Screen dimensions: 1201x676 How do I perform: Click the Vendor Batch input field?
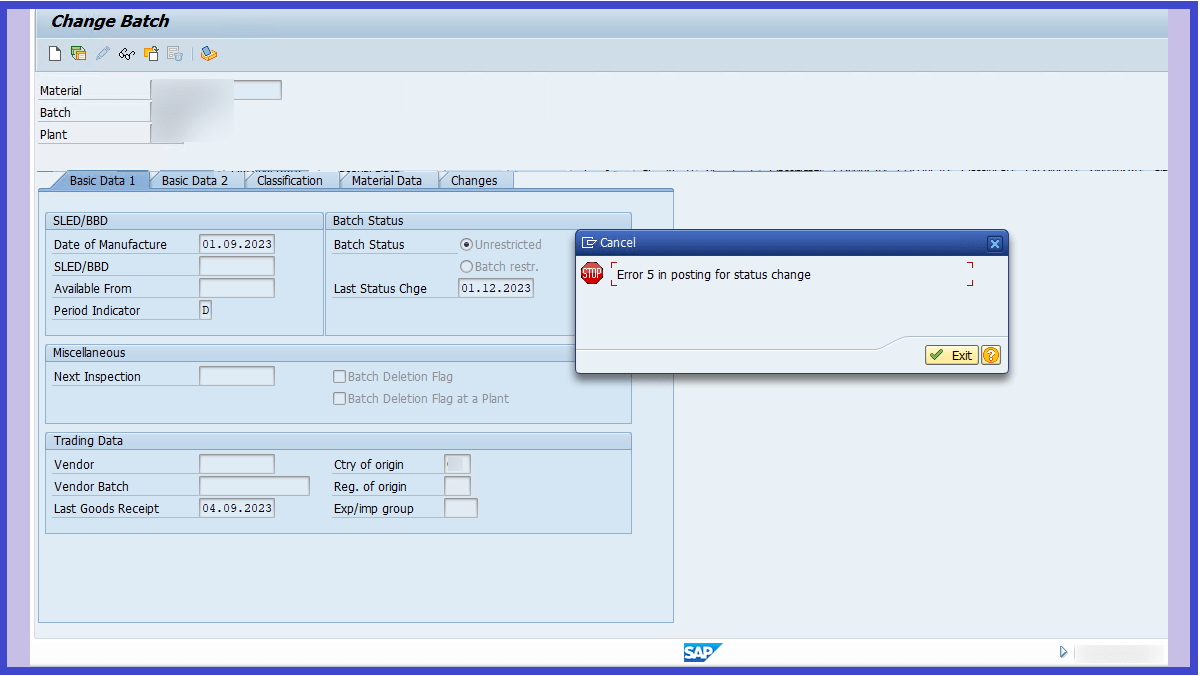(254, 486)
